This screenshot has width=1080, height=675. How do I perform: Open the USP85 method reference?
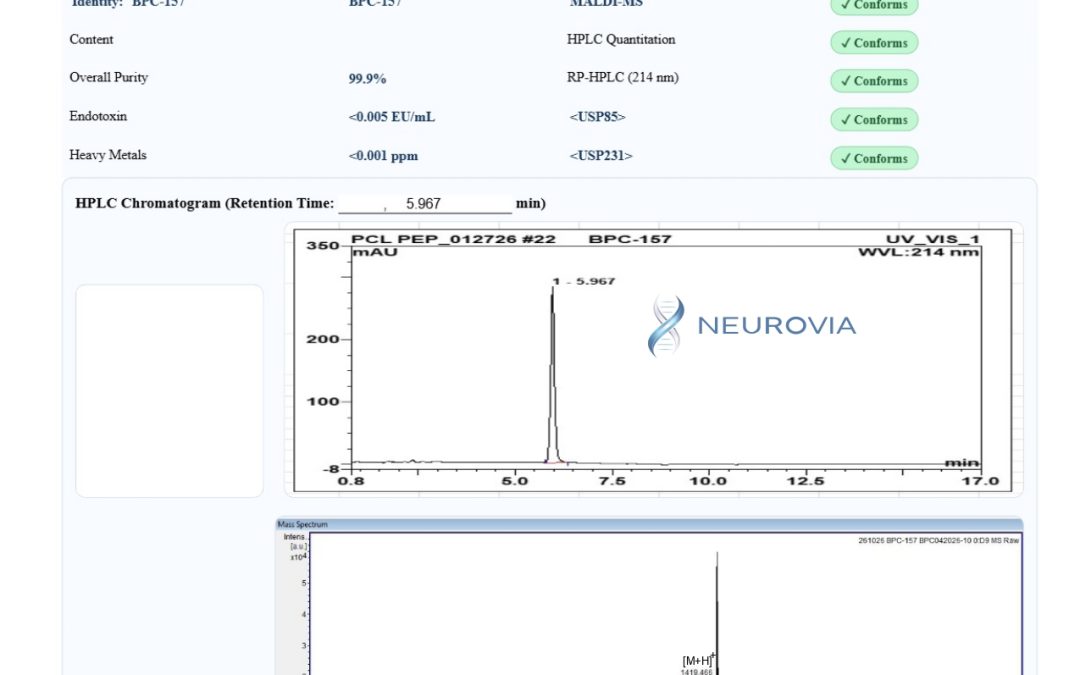point(597,116)
